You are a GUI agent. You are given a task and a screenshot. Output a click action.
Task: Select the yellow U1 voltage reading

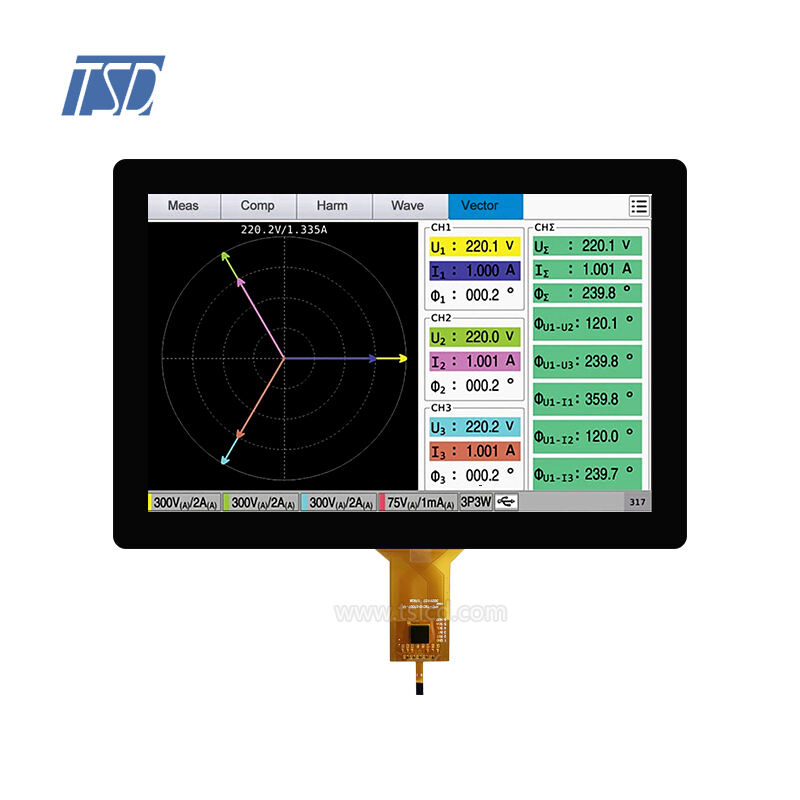tap(474, 247)
